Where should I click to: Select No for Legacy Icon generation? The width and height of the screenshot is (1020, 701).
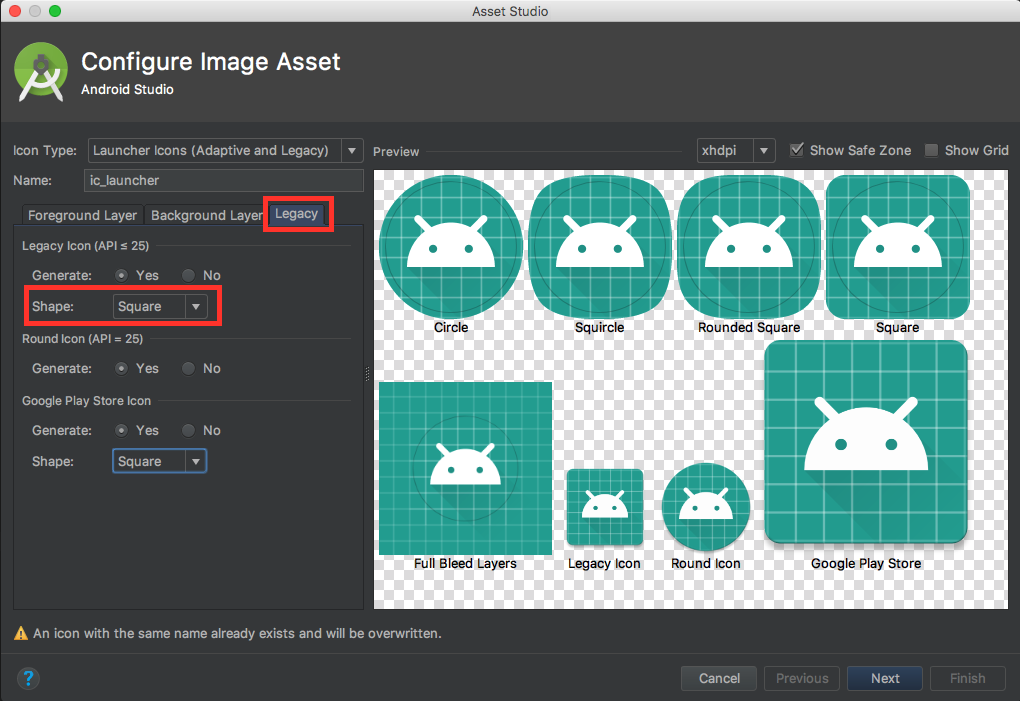click(x=189, y=275)
